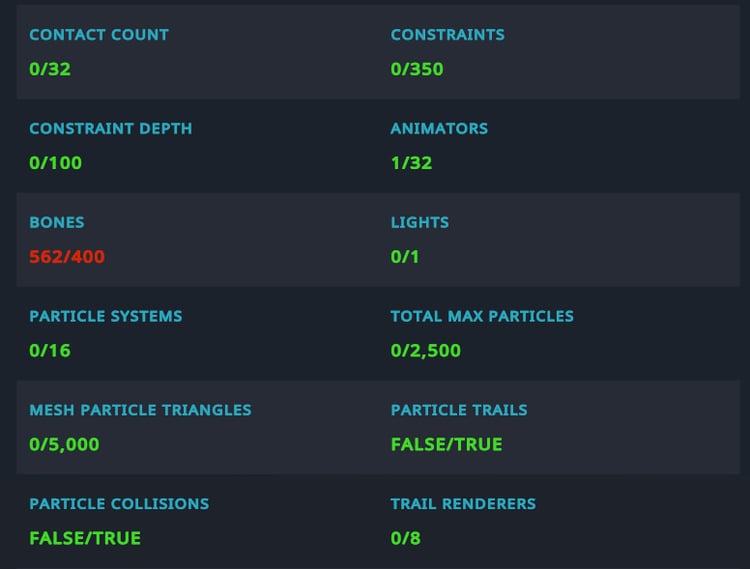Click the Mesh Particle Triangles label
750x569 pixels.
[140, 411]
